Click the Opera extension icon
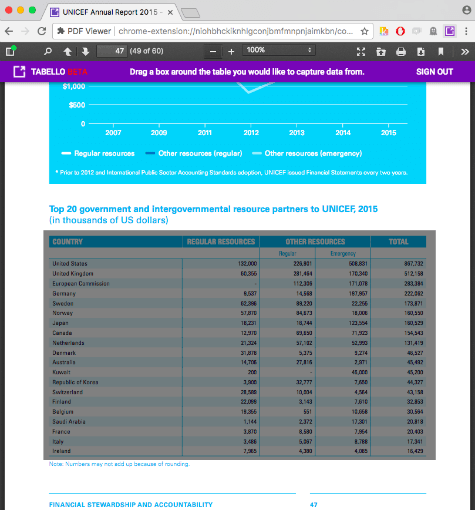 (x=400, y=31)
